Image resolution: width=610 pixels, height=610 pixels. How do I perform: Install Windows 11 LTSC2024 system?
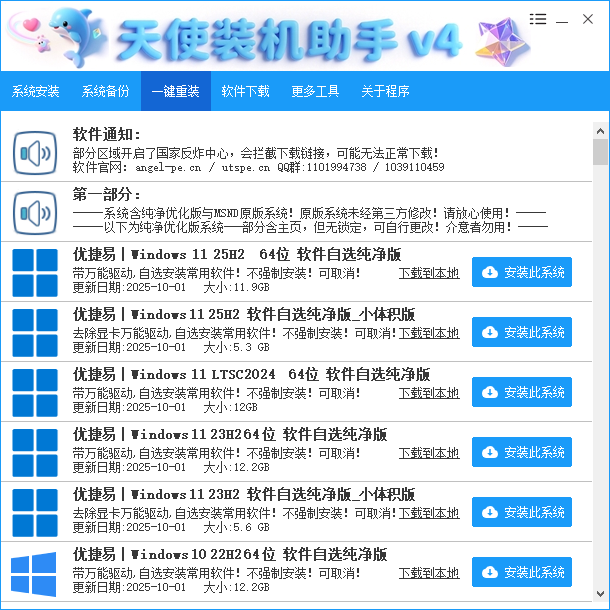coord(522,392)
